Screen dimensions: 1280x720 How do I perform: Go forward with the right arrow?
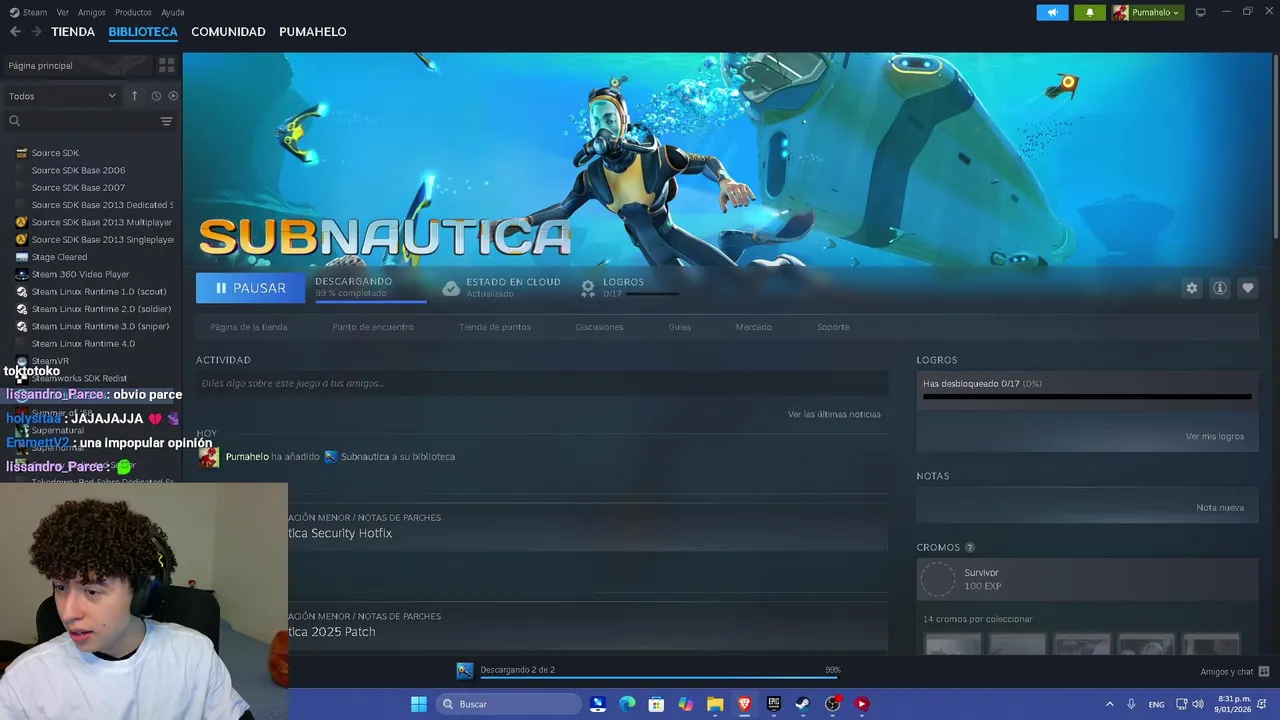coord(36,32)
